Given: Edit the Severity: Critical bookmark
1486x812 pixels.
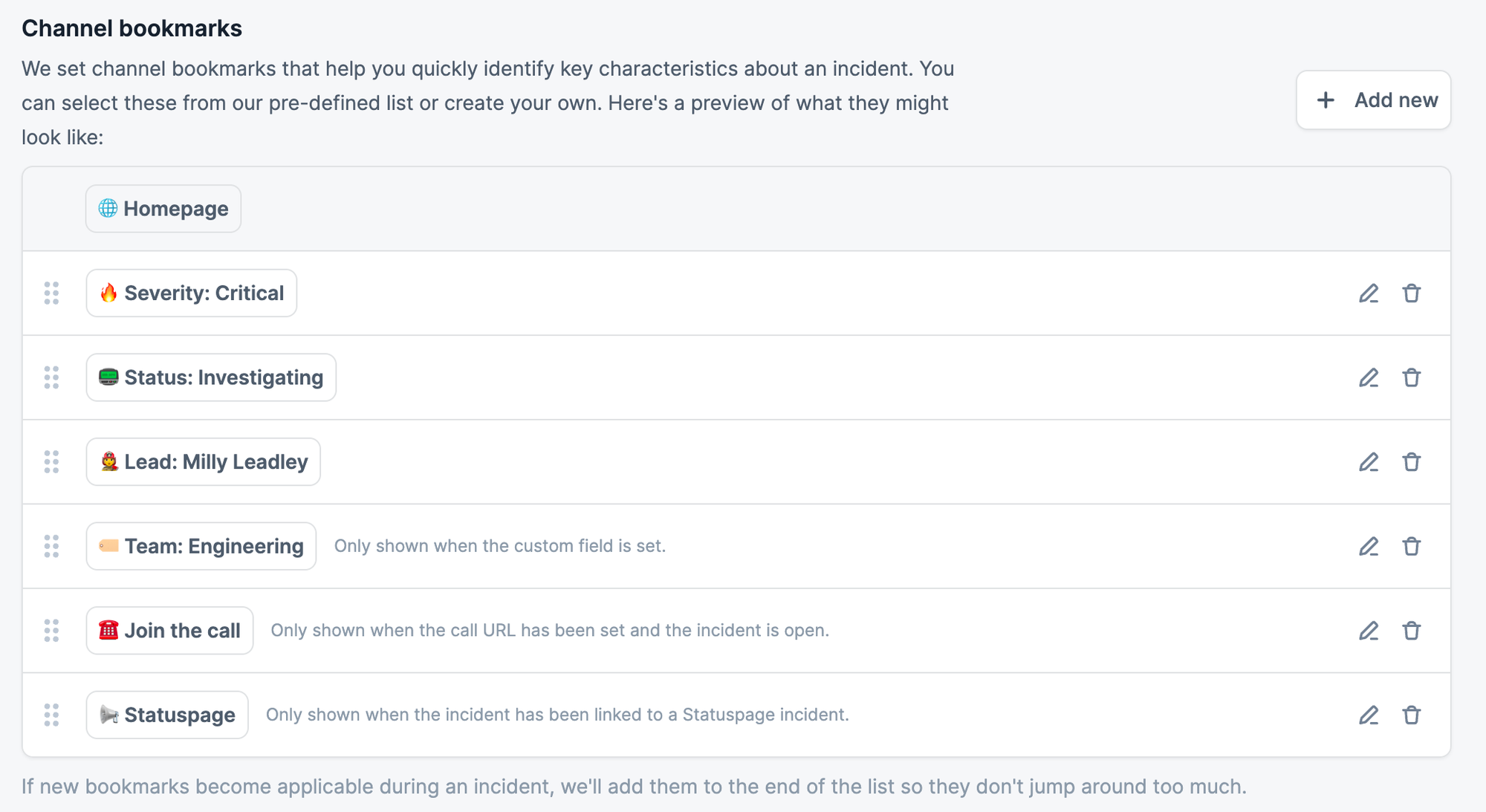Looking at the screenshot, I should [1369, 293].
